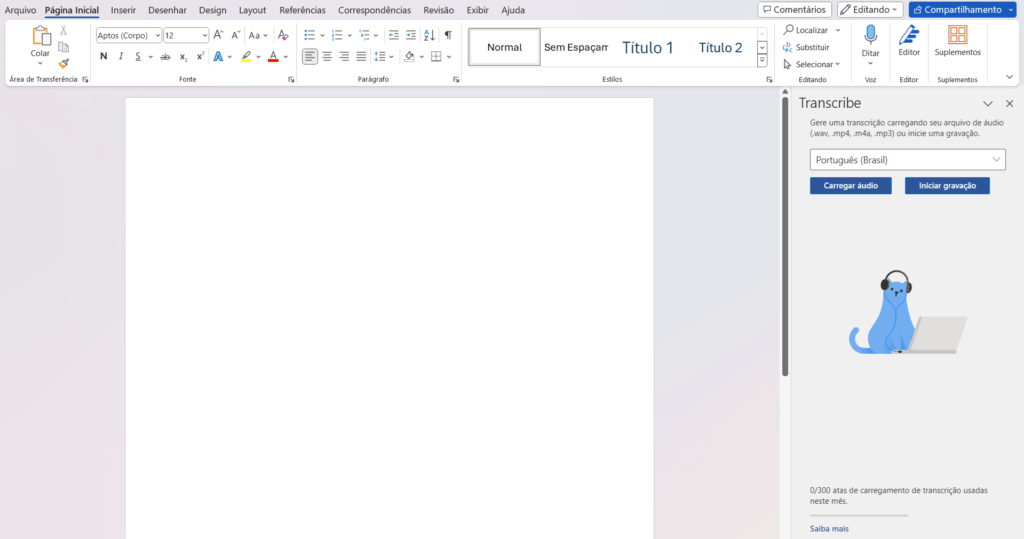Apply red font color

tap(273, 57)
